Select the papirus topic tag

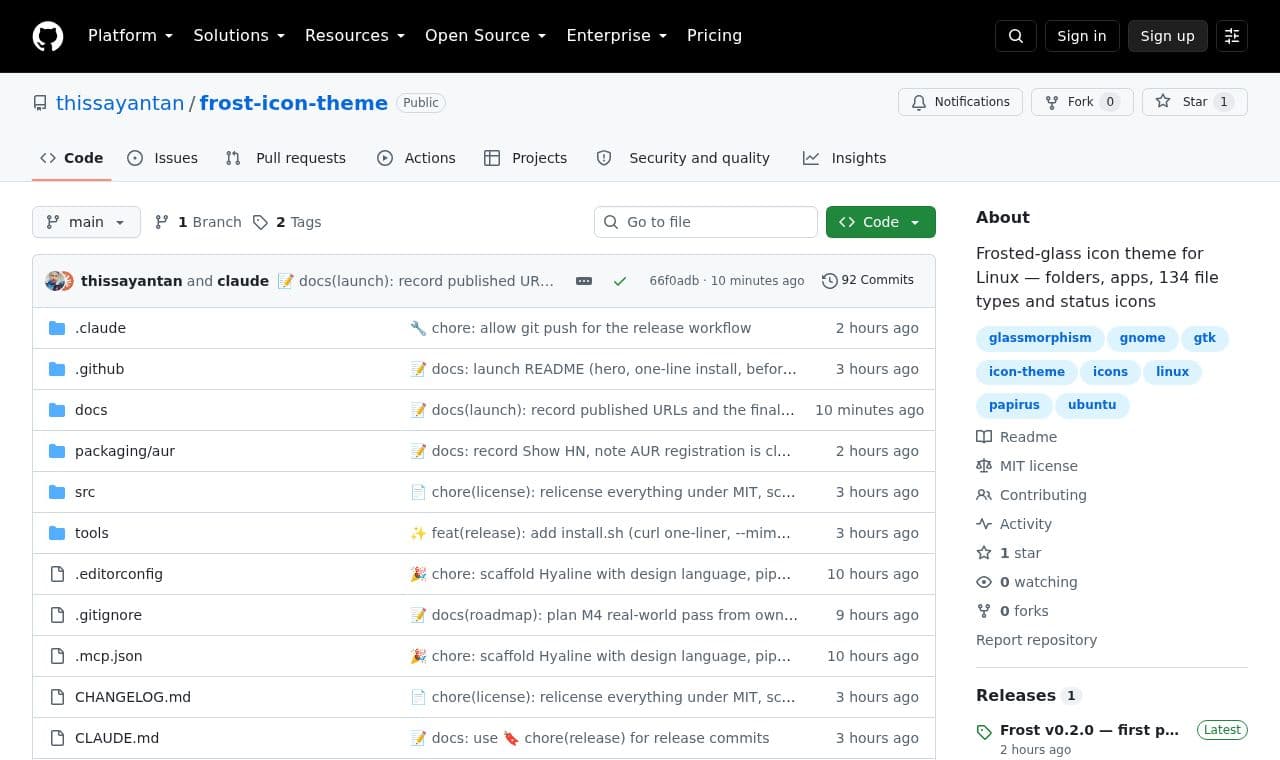1014,405
